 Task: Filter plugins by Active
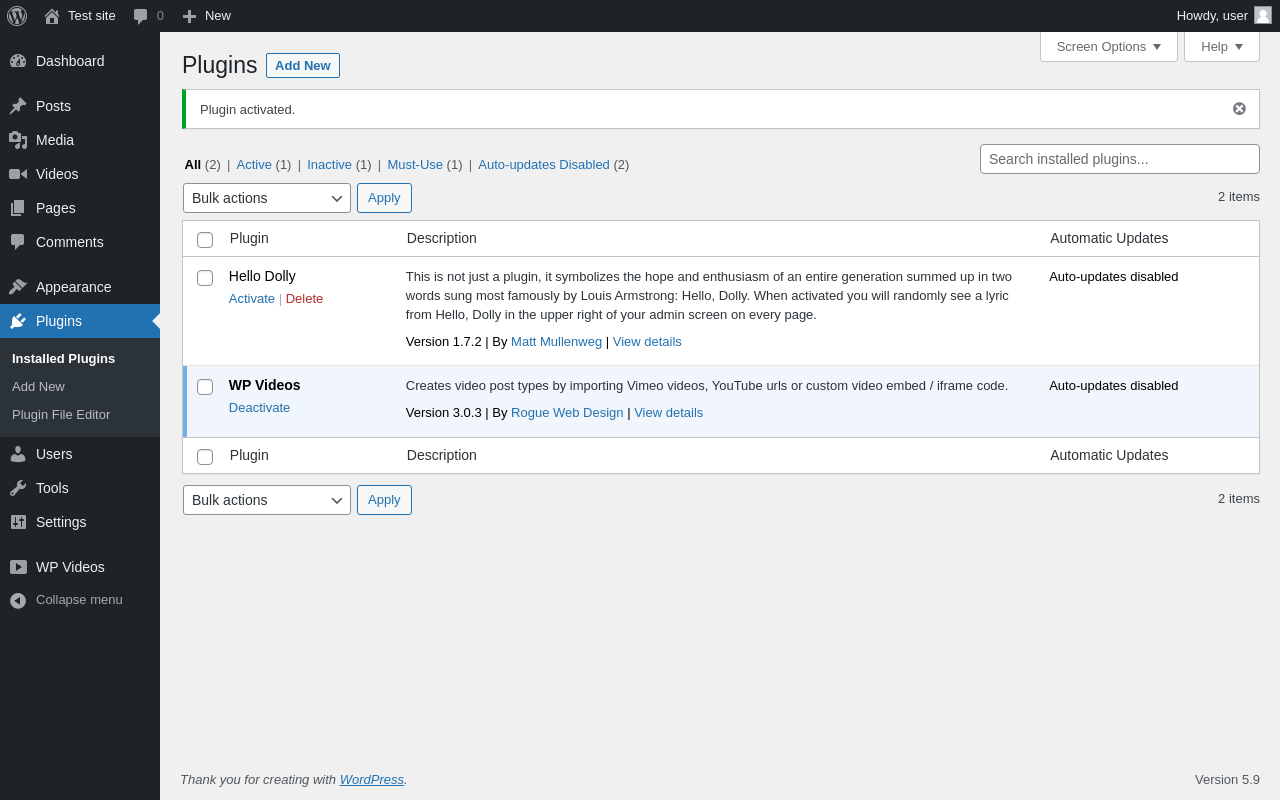coord(254,165)
